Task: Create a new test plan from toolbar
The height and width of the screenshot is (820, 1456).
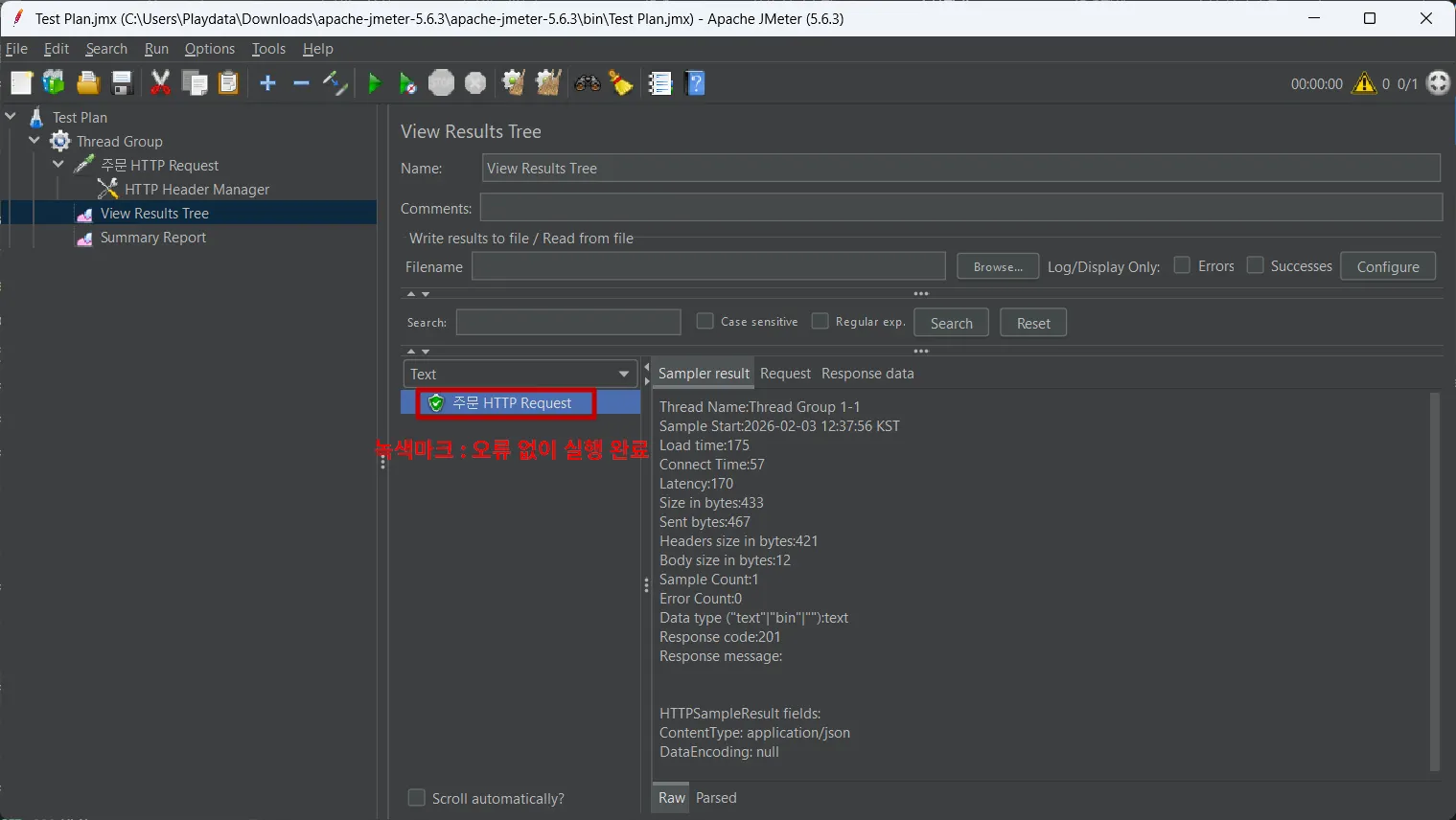Action: (x=21, y=83)
